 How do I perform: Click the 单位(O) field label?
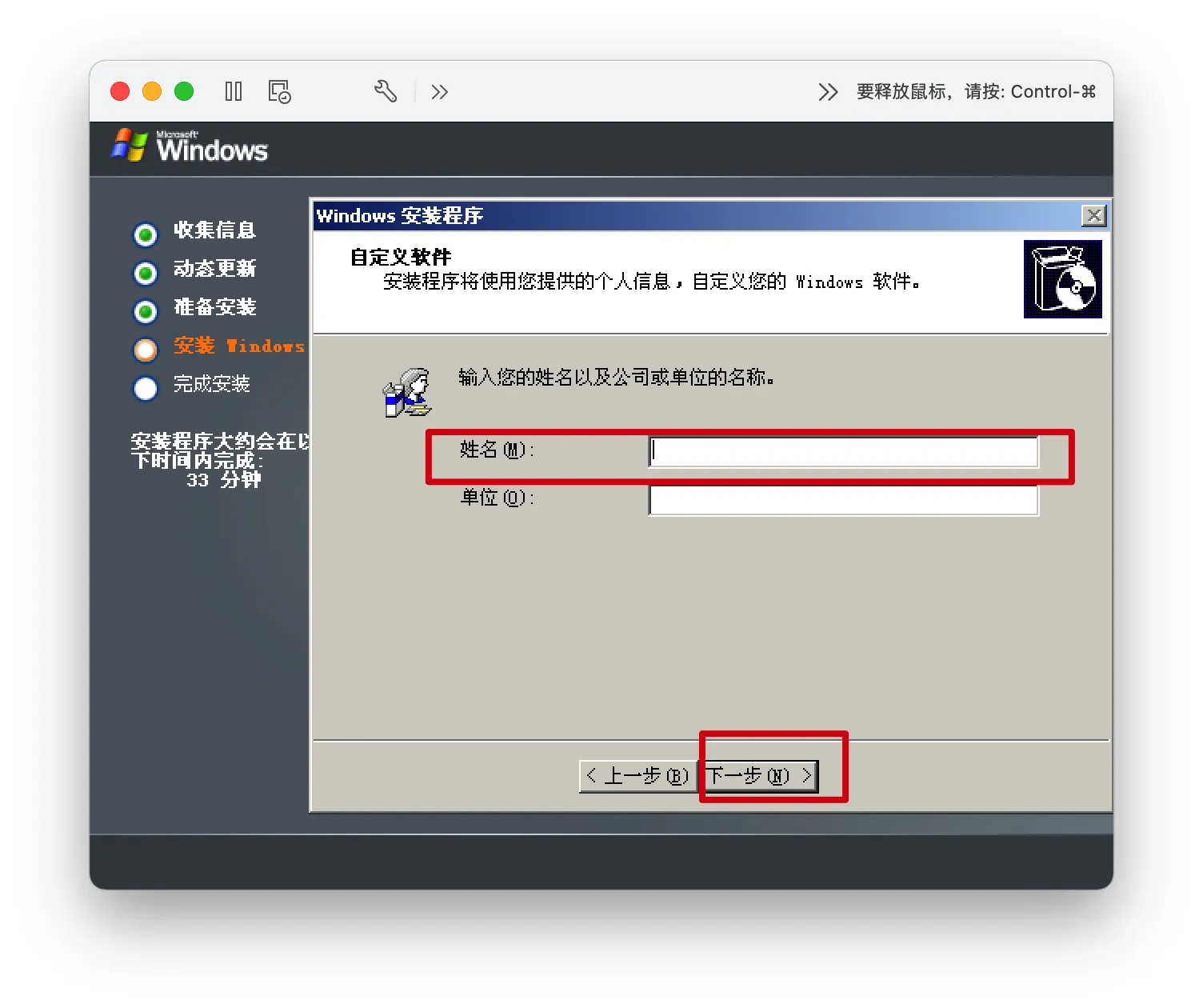point(497,498)
